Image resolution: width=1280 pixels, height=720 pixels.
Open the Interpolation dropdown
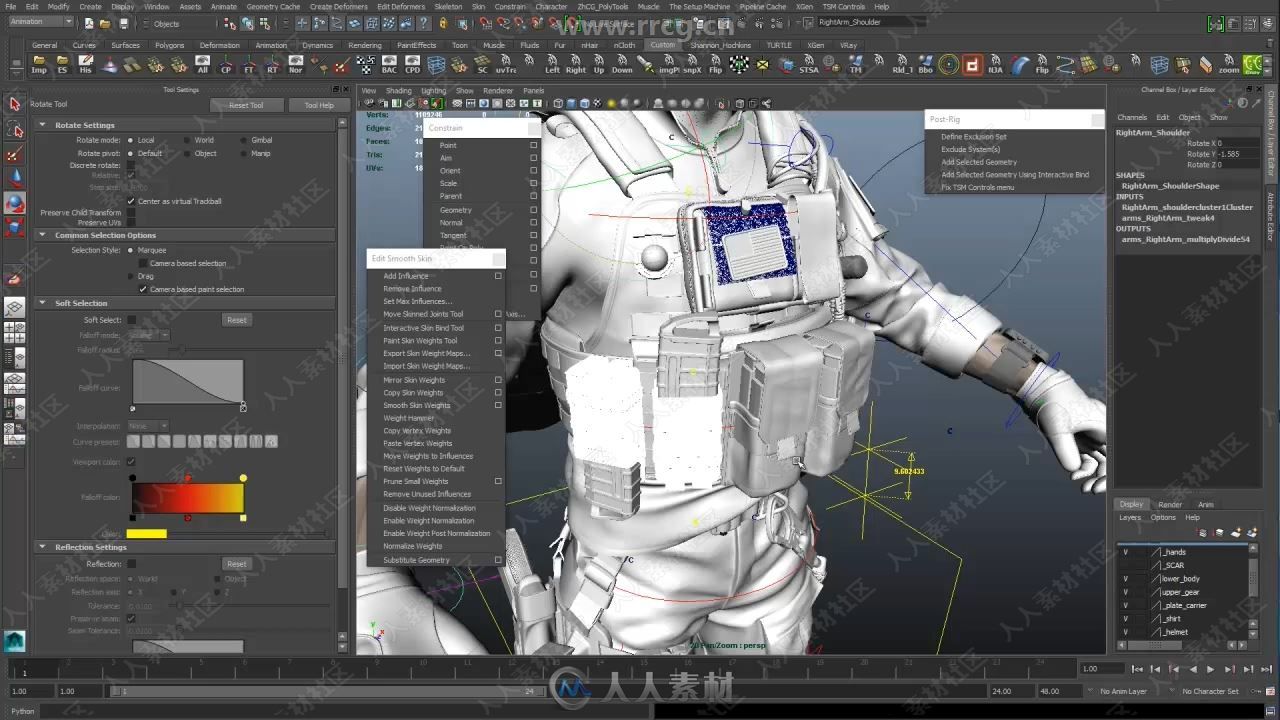[x=148, y=426]
